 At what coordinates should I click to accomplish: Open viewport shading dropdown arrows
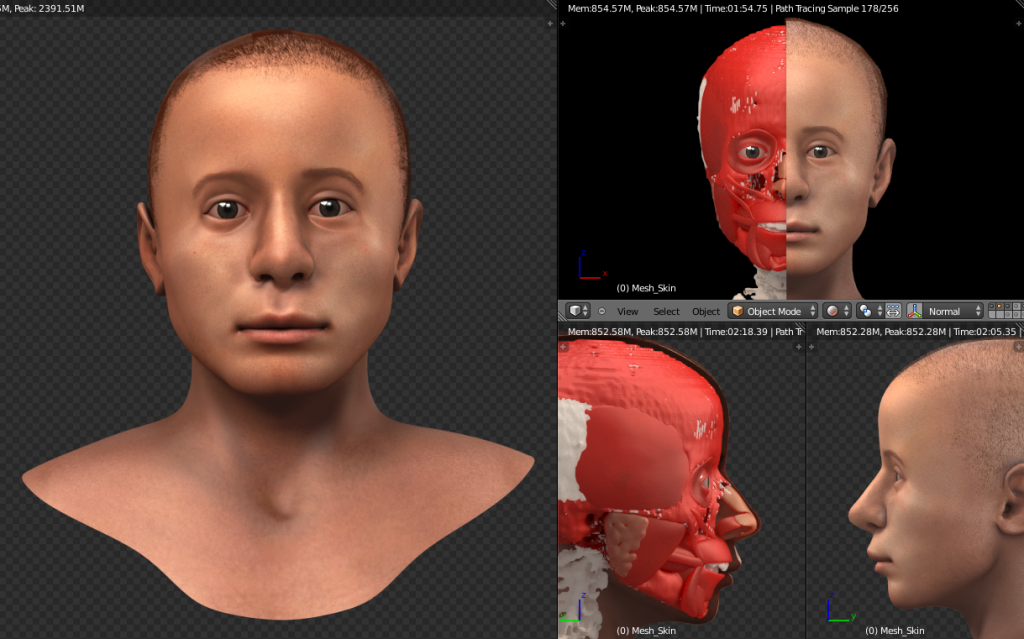846,311
